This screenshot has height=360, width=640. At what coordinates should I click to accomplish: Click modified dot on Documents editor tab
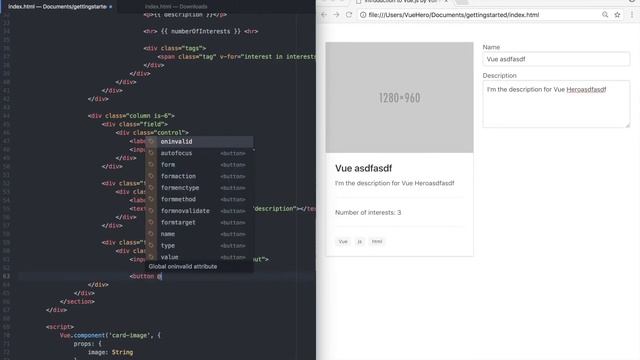(111, 7)
